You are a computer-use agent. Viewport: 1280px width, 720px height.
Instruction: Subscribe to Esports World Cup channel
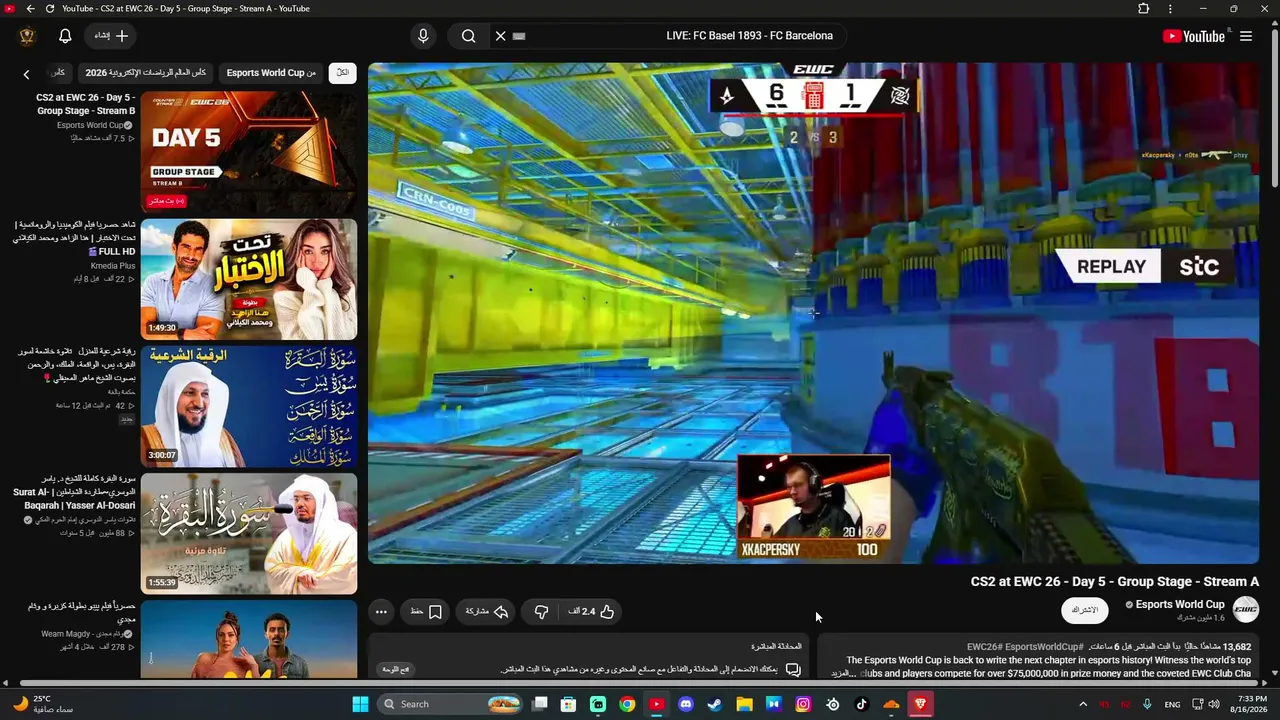point(1085,610)
